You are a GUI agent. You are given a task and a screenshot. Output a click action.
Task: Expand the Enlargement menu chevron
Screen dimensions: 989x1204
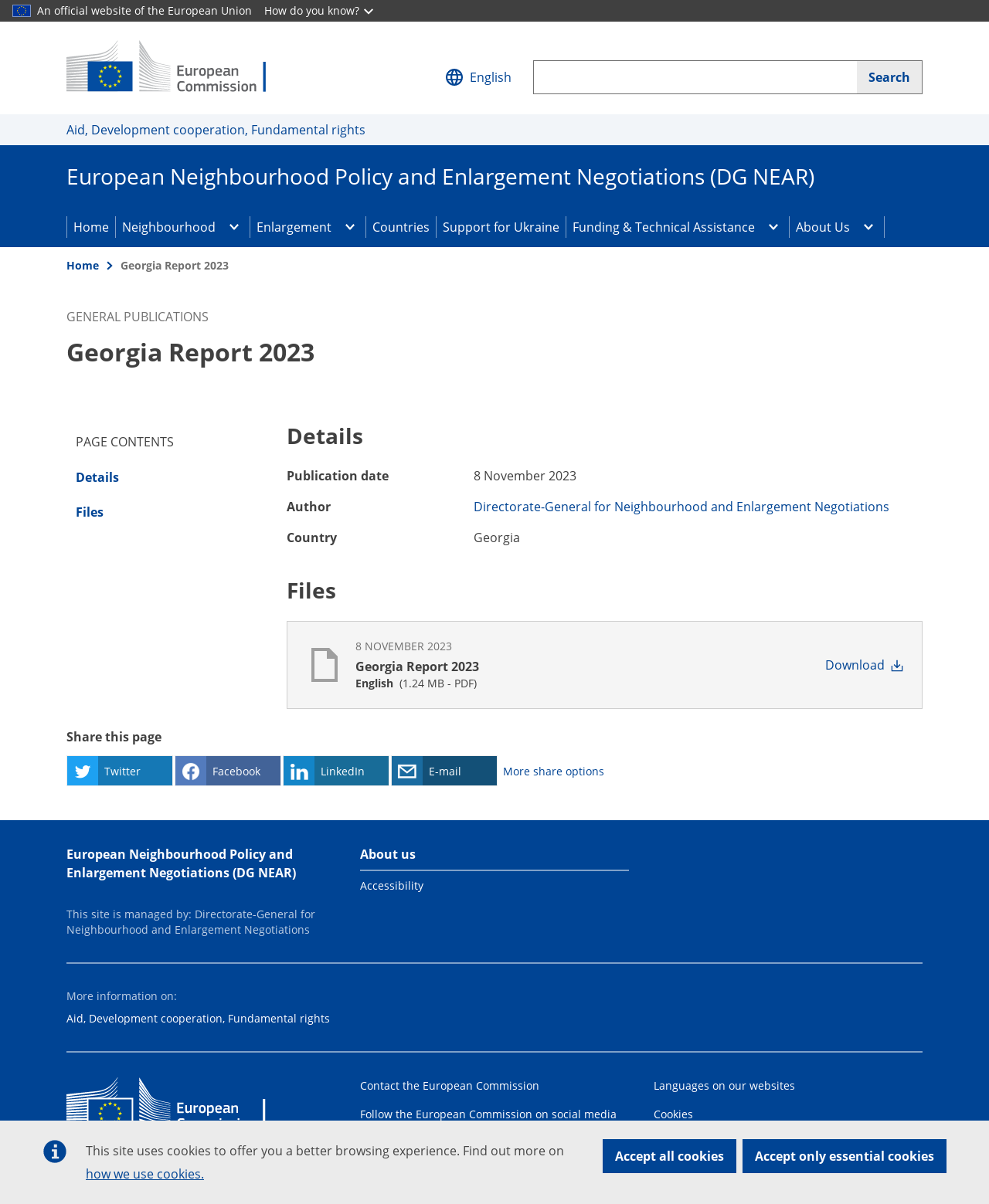(x=350, y=227)
